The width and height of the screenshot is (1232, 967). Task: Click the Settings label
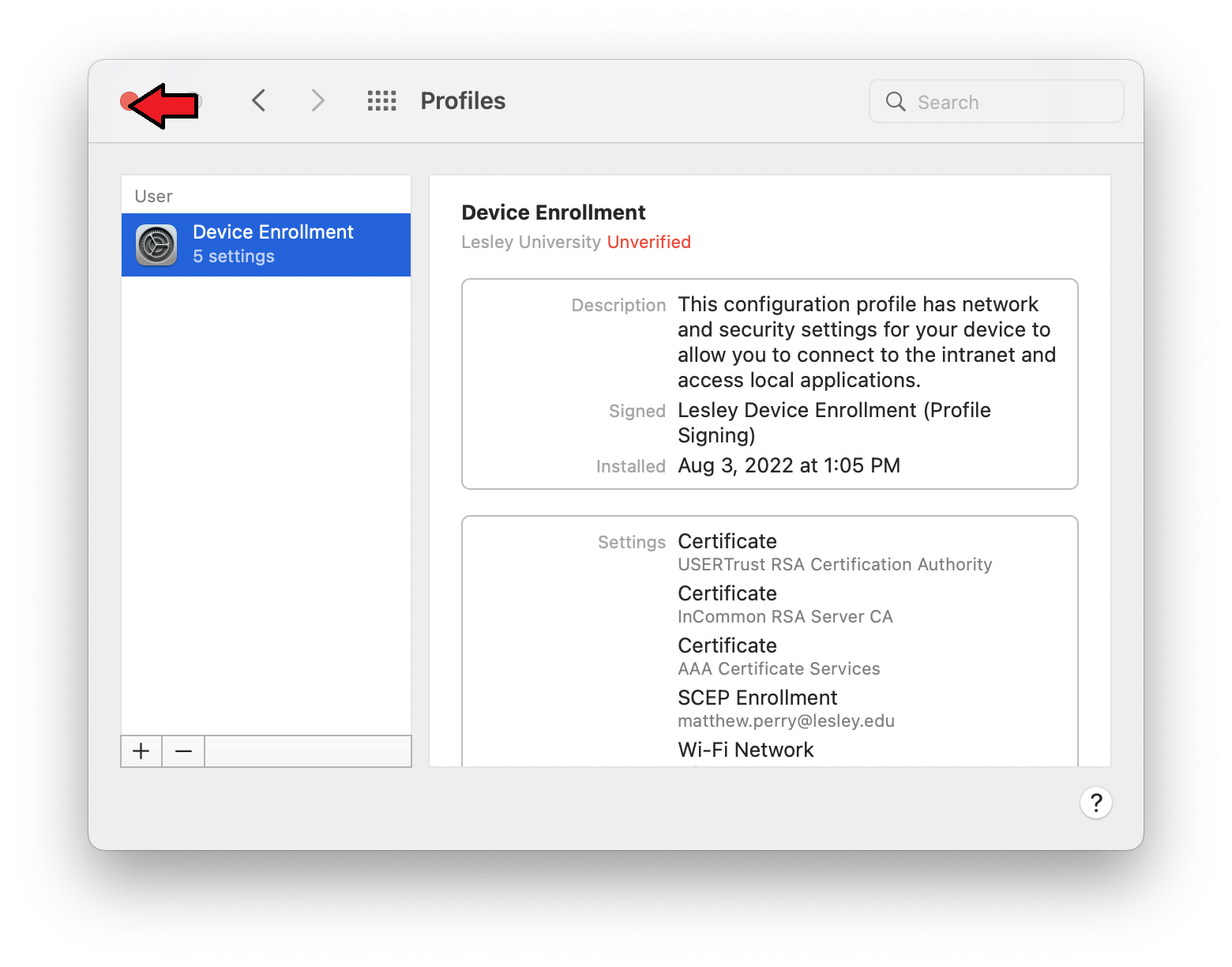click(632, 542)
